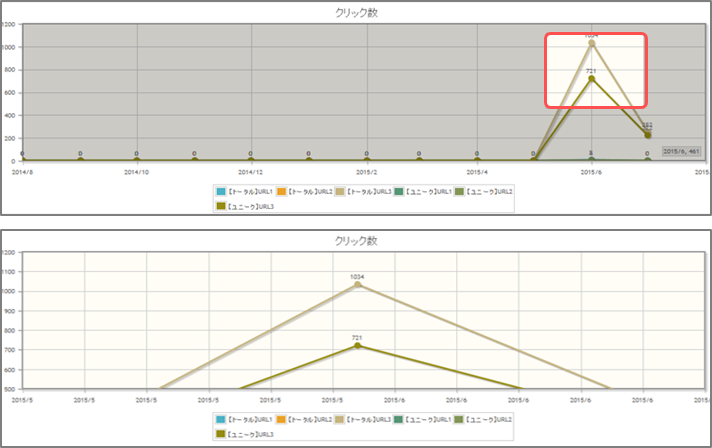Image resolution: width=712 pixels, height=448 pixels.
Task: Click 【トータル】URL2 orange swatch in upper chart
Action: point(282,192)
